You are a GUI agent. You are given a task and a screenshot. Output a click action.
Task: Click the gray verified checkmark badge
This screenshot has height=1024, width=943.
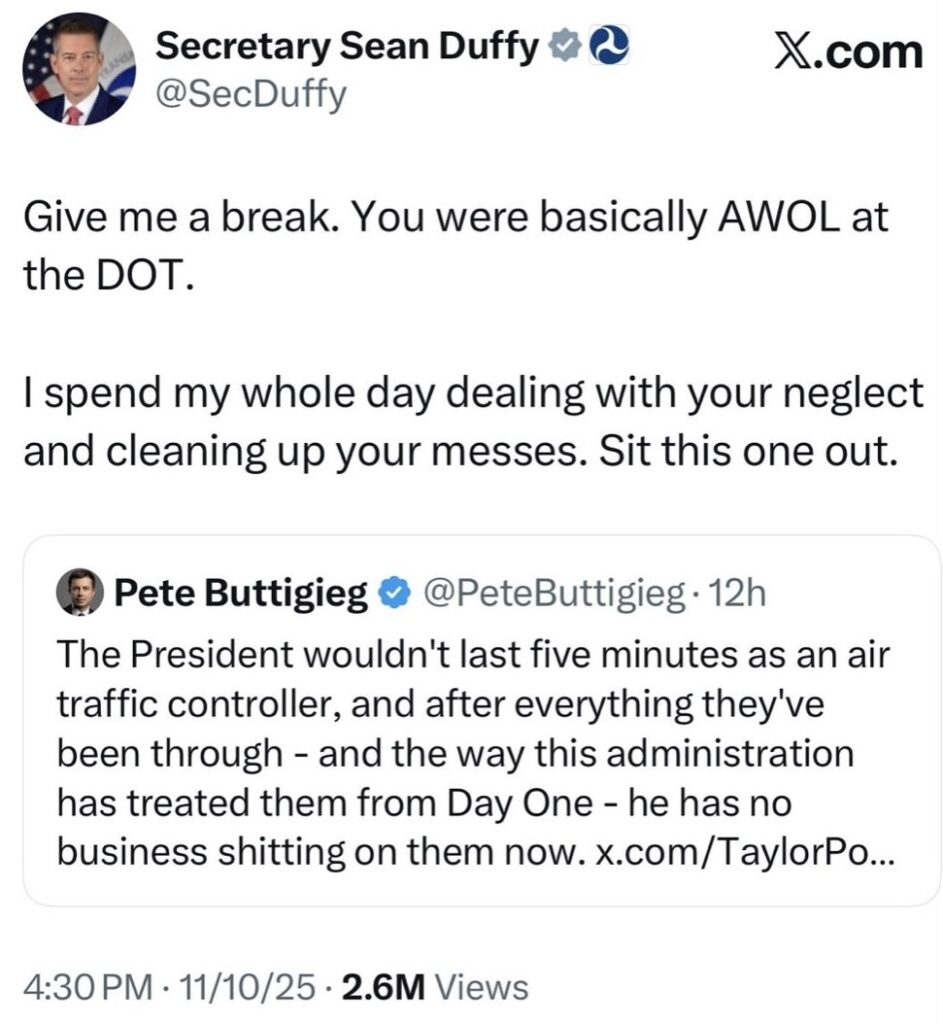tap(568, 45)
